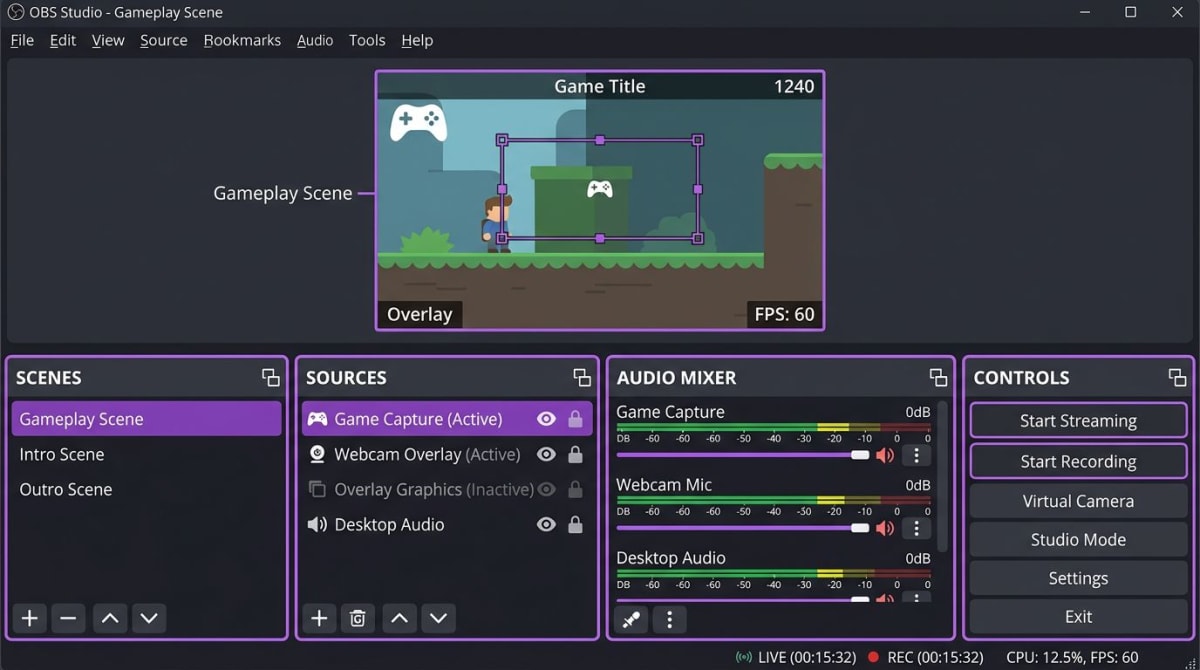The image size is (1200, 670).
Task: Open Game Capture audio options menu
Action: pyautogui.click(x=916, y=455)
